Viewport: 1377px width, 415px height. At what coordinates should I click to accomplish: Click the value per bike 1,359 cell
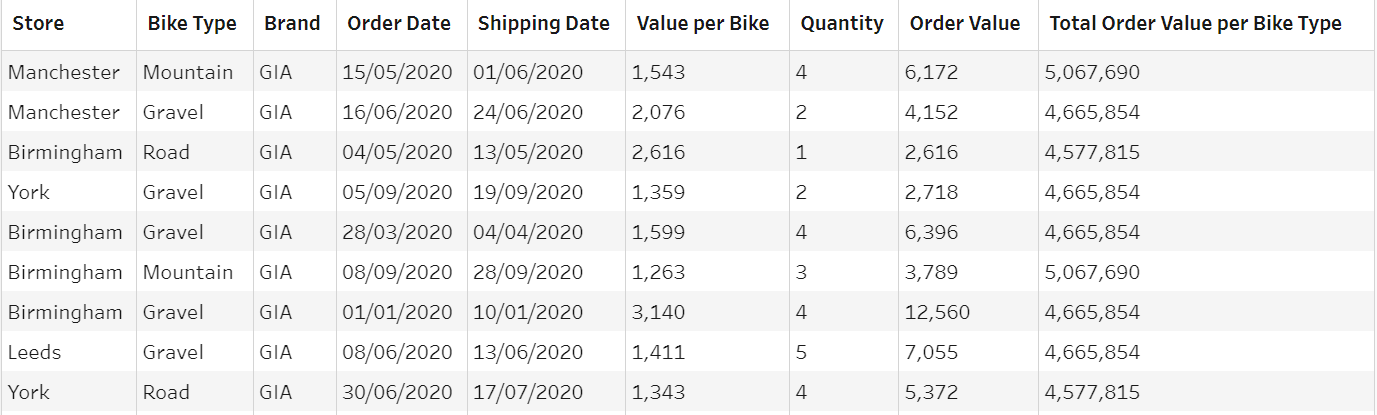659,192
